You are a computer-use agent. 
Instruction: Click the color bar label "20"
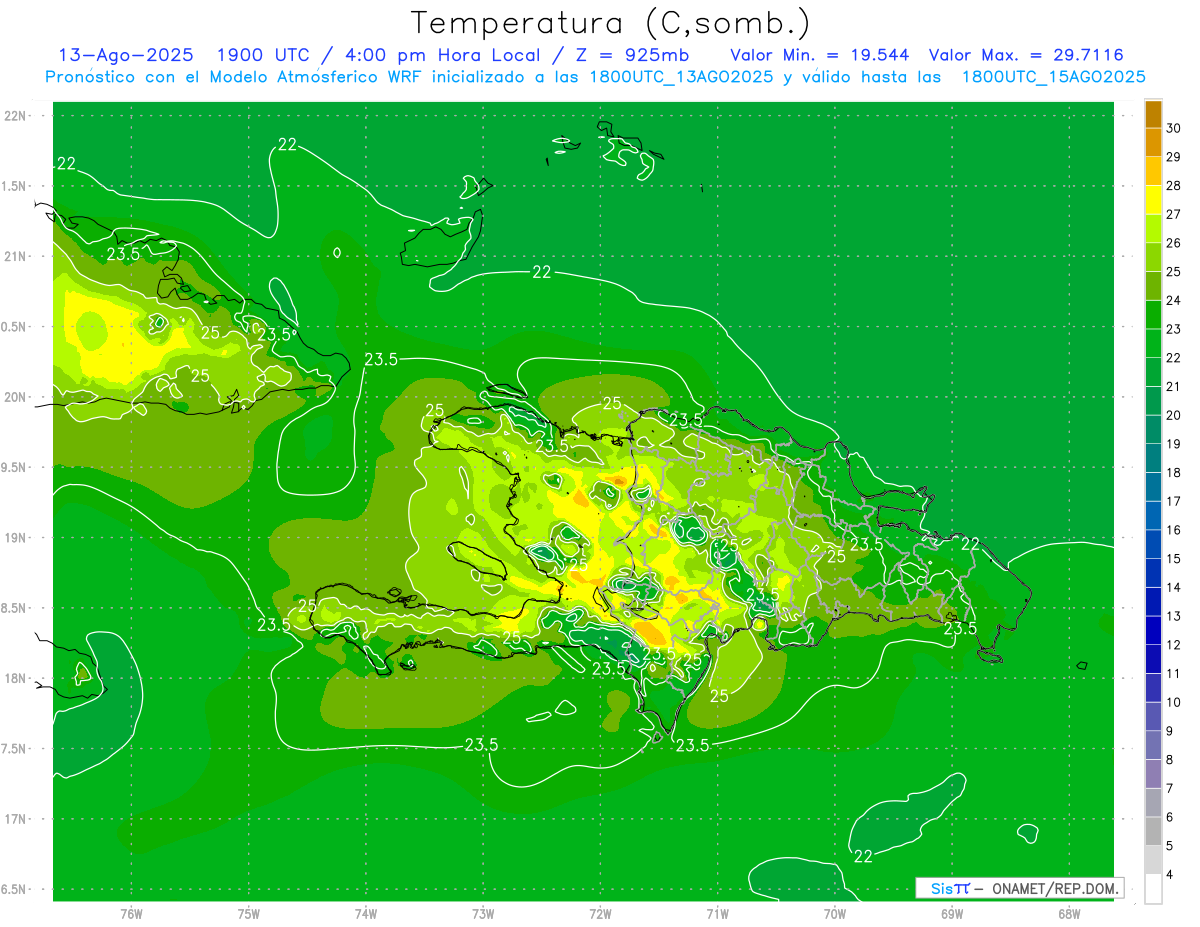pyautogui.click(x=1174, y=415)
